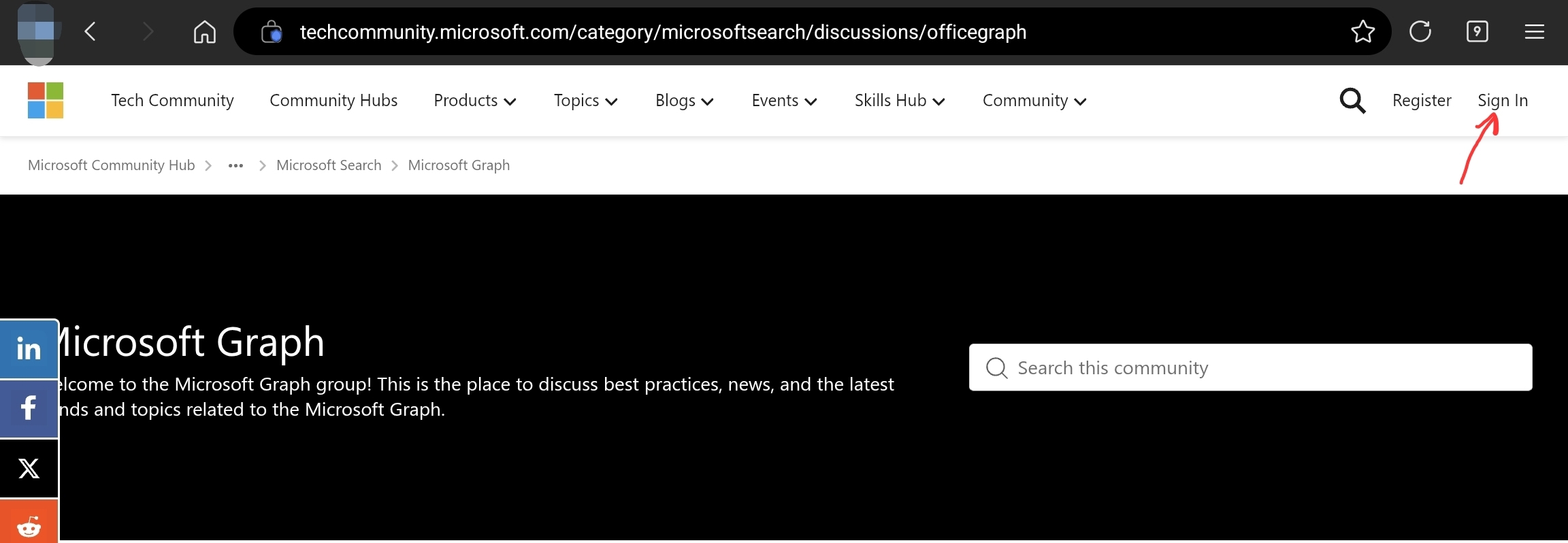
Task: Share the page on Facebook
Action: tap(29, 408)
